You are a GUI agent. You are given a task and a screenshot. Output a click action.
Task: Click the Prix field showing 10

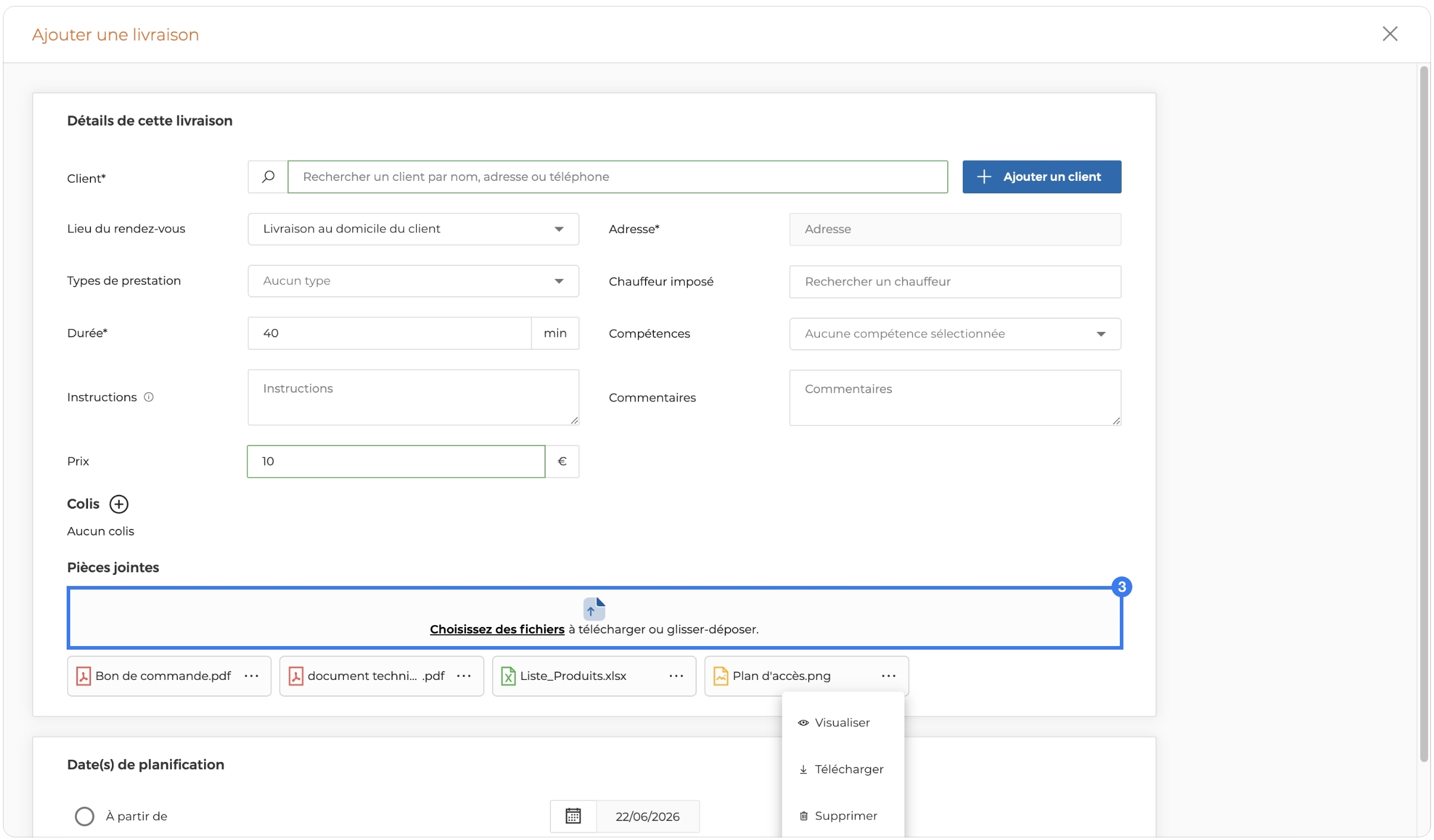(396, 462)
